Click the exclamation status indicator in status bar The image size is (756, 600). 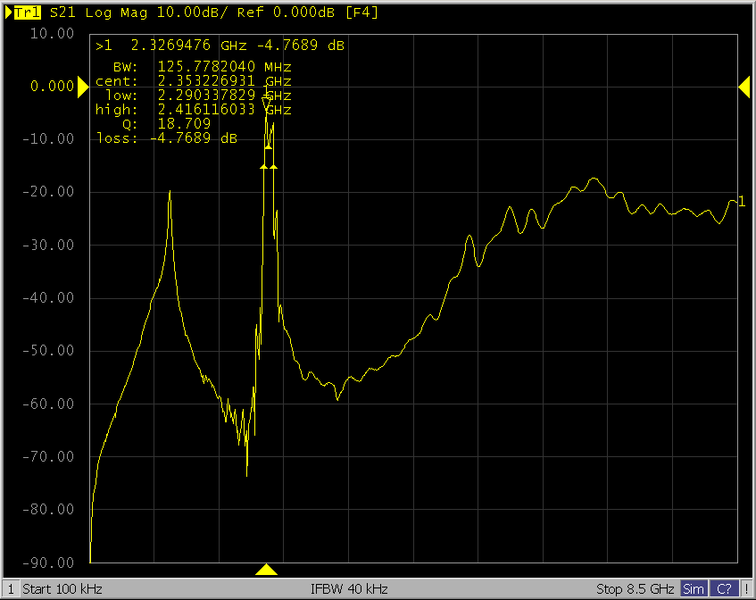[746, 588]
